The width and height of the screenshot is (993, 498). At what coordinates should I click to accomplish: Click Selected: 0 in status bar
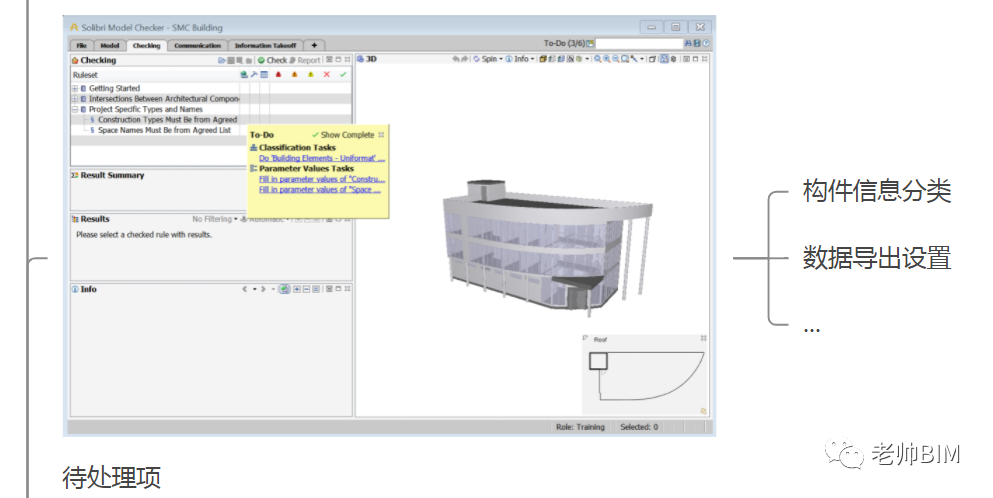(639, 427)
